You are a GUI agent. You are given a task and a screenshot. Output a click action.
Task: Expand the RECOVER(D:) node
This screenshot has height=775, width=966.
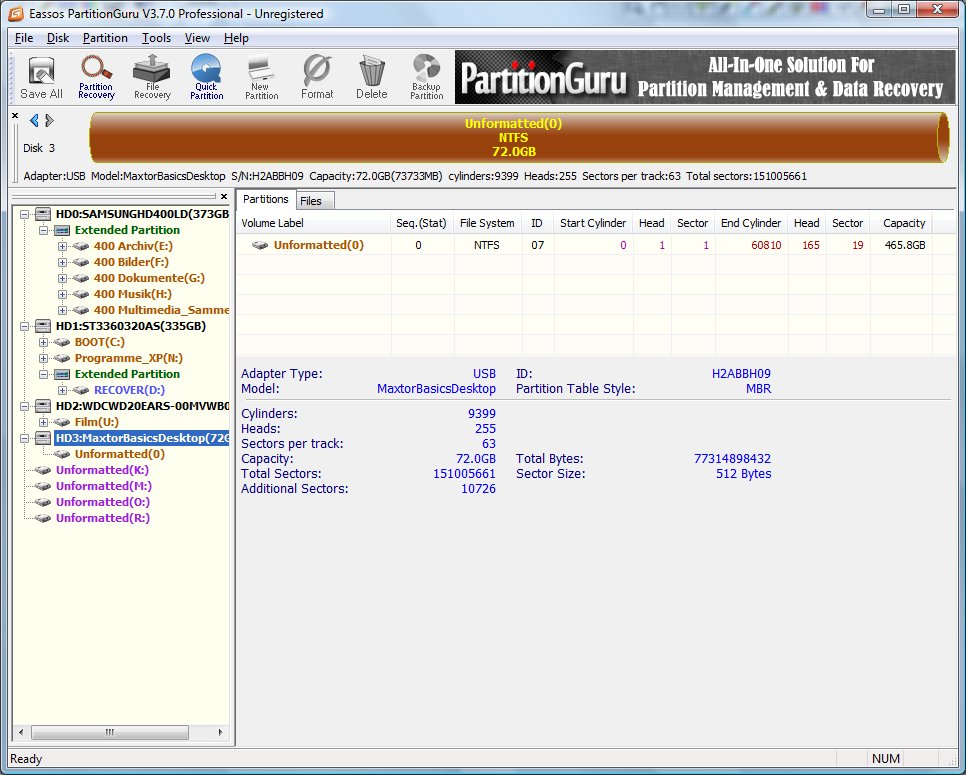tap(63, 391)
